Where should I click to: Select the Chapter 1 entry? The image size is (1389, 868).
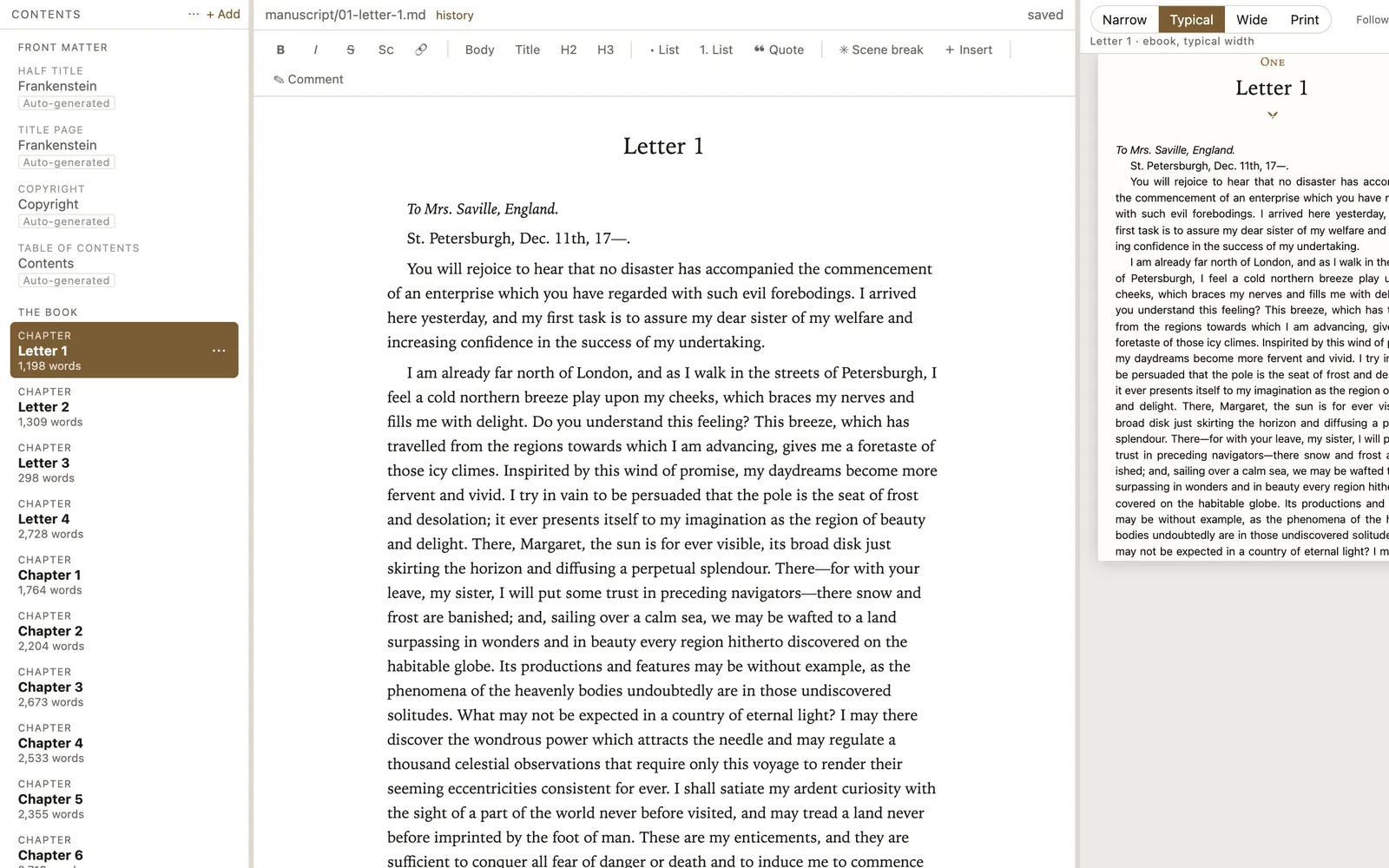click(124, 575)
